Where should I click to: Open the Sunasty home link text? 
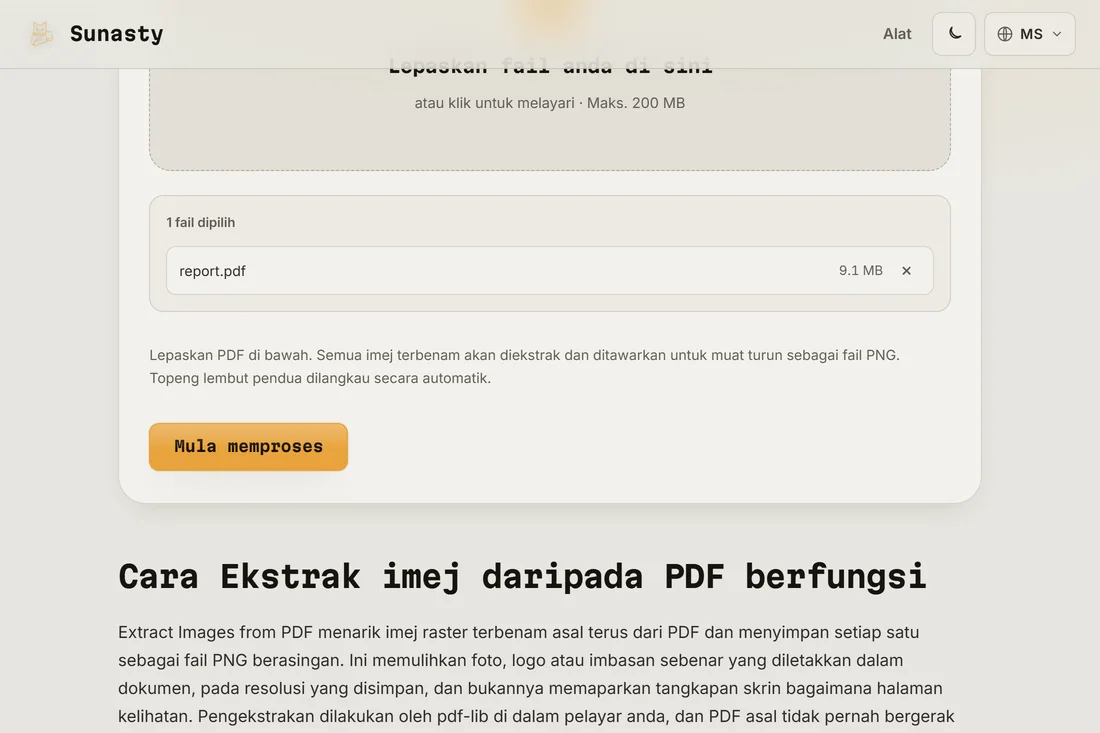[116, 34]
